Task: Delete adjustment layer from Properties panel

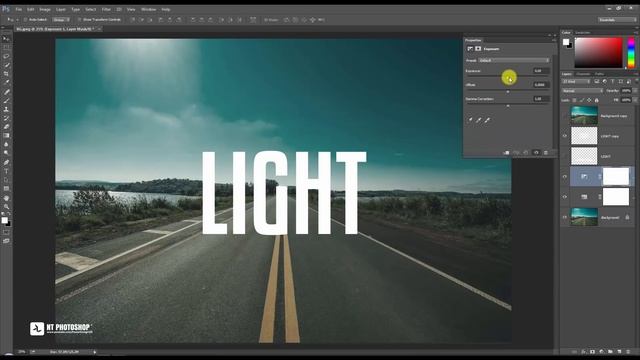Action: [546, 153]
